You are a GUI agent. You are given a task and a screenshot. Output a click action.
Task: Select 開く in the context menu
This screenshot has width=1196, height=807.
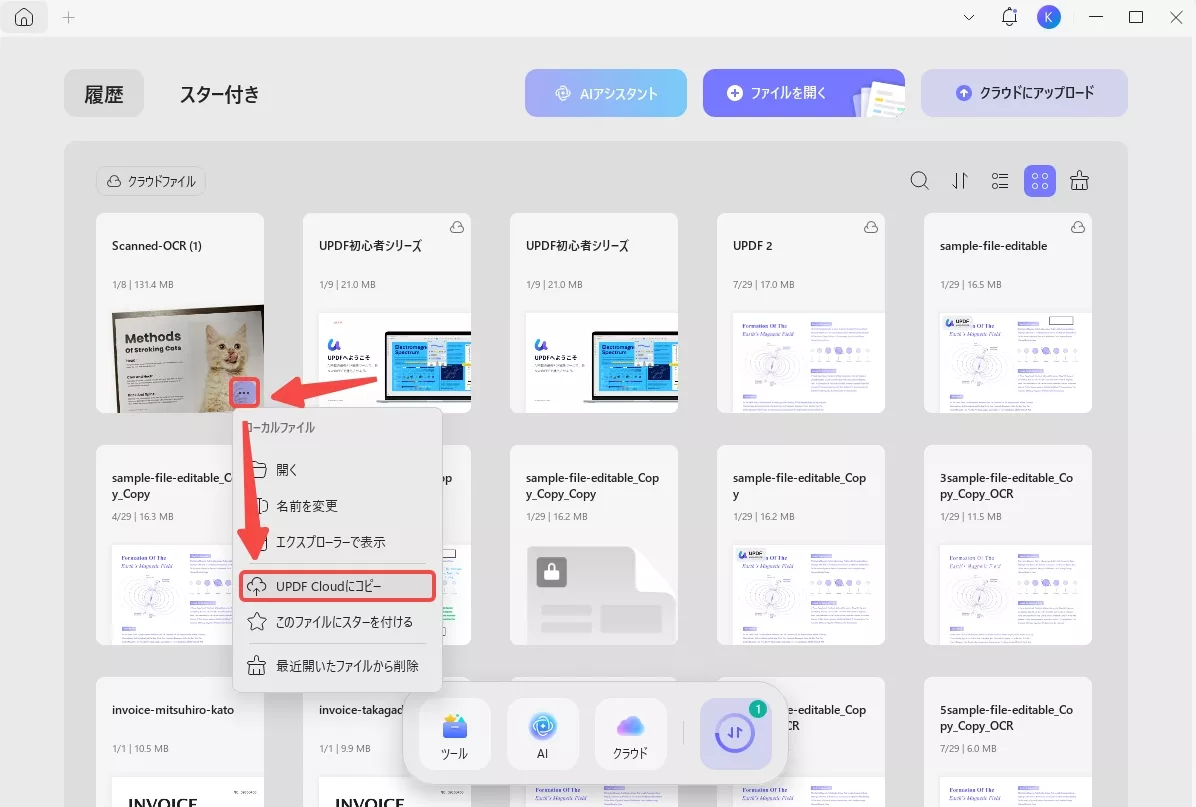pyautogui.click(x=337, y=470)
